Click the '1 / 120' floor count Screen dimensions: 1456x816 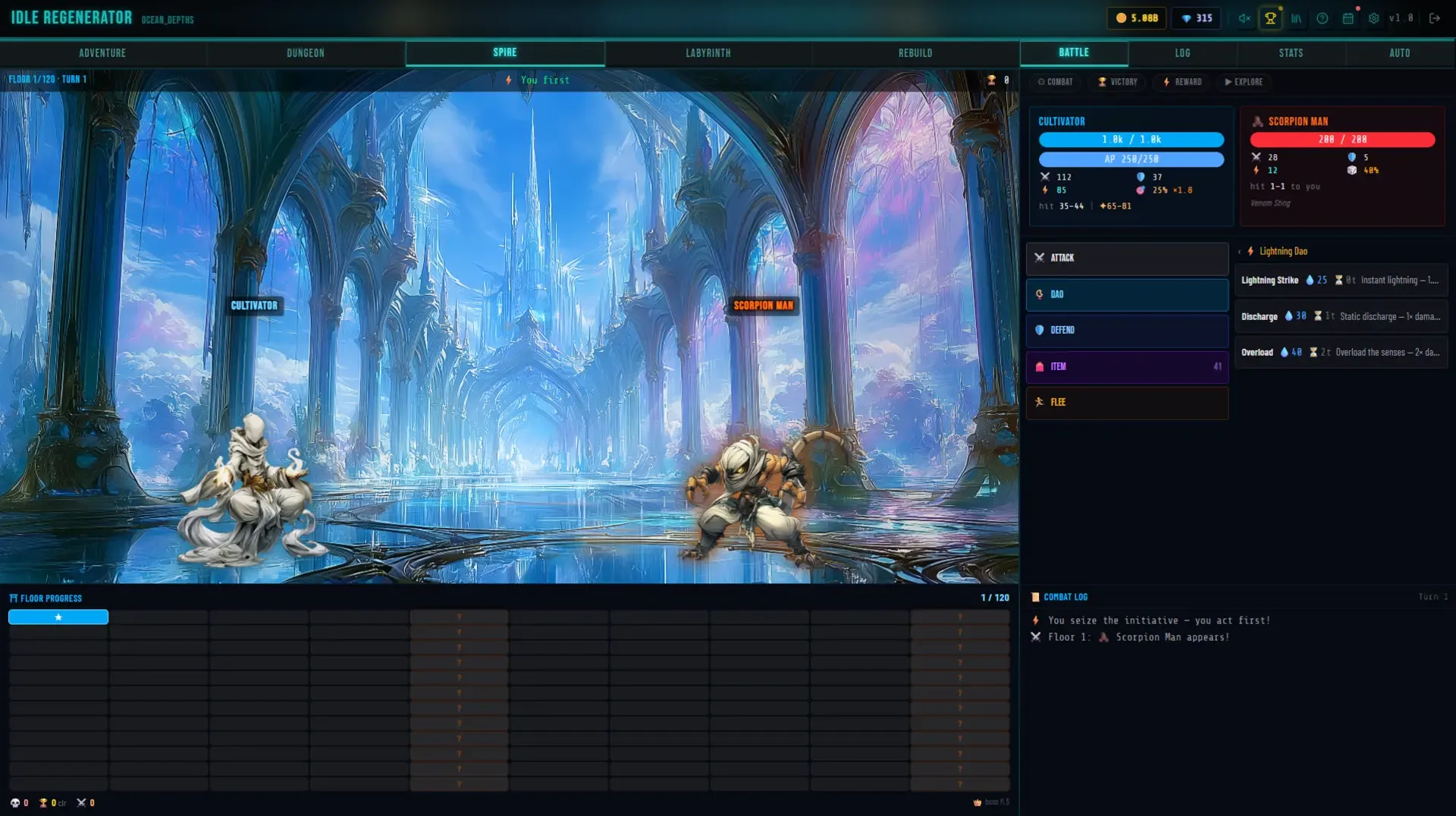click(995, 598)
